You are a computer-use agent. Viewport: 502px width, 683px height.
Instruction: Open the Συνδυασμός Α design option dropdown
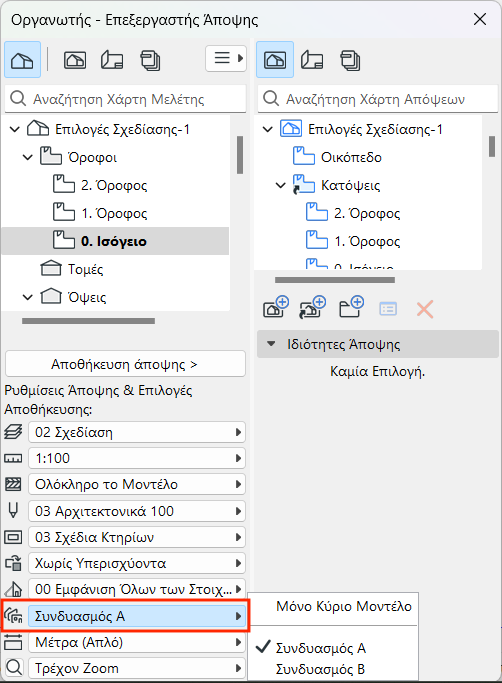click(137, 616)
